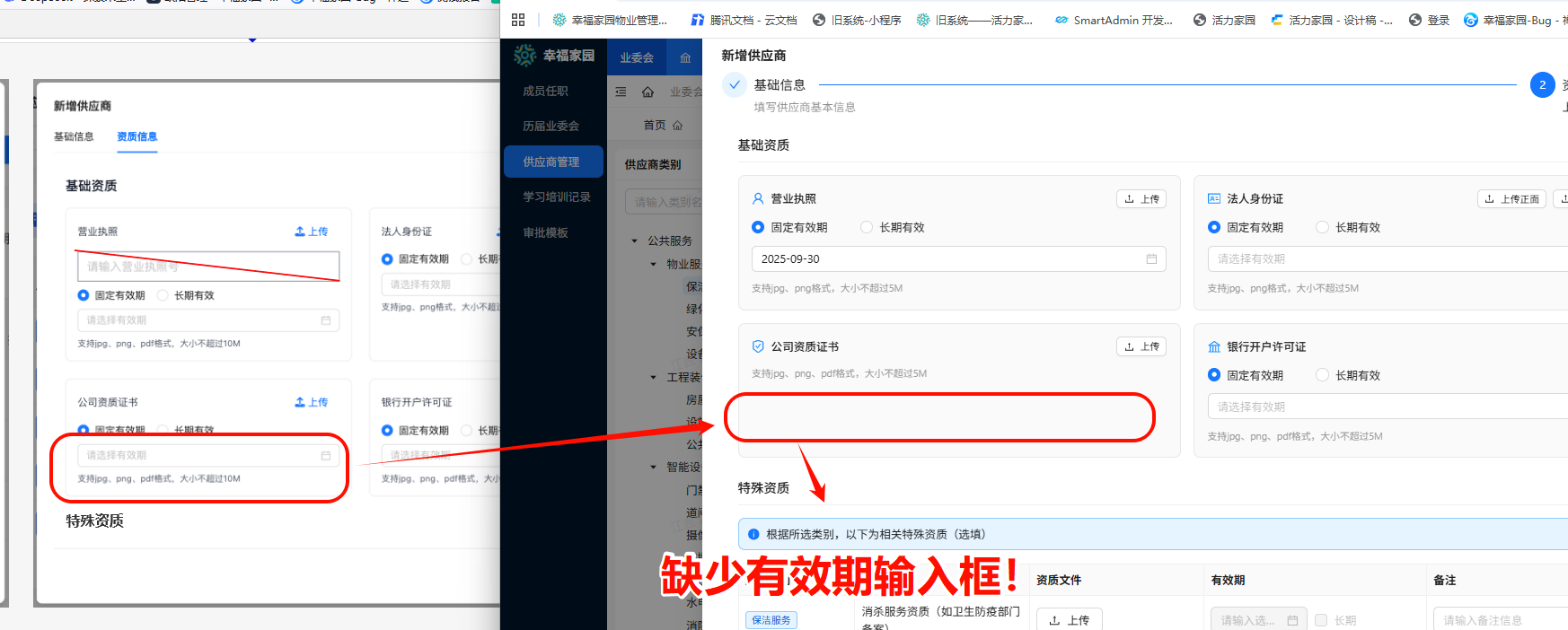
Task: Click 上传正面 for 法人身份证
Action: (1512, 198)
